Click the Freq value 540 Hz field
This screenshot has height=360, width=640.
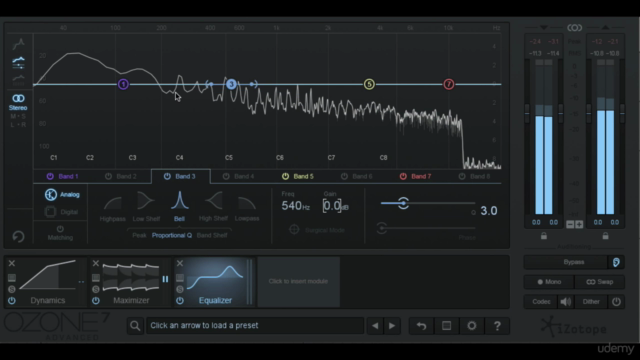[296, 206]
